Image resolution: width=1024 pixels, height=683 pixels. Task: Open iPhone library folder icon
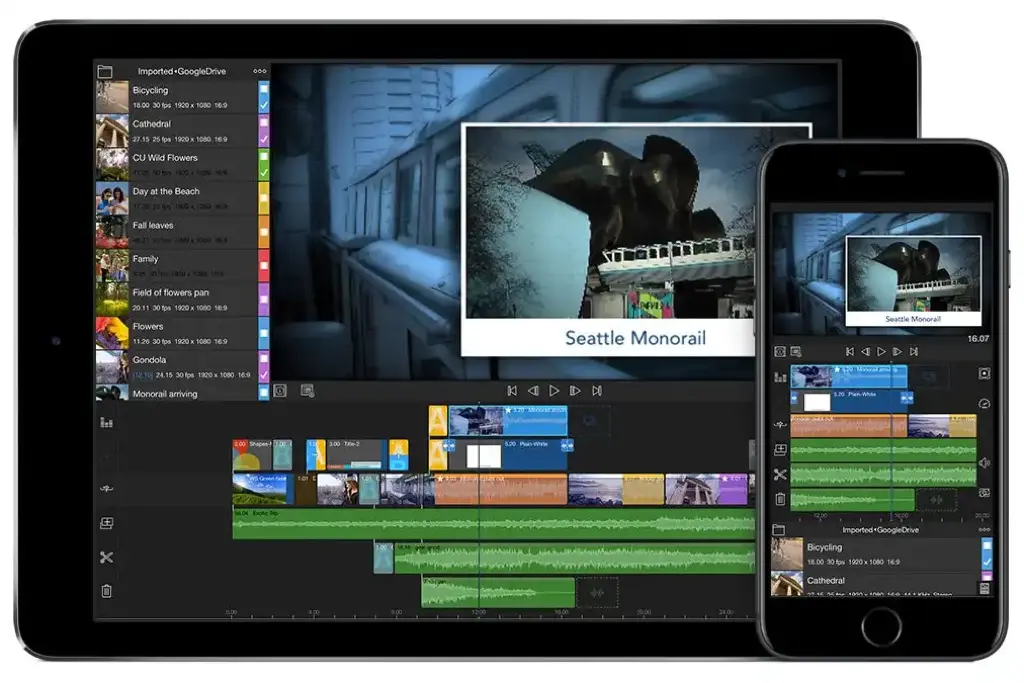tap(778, 530)
